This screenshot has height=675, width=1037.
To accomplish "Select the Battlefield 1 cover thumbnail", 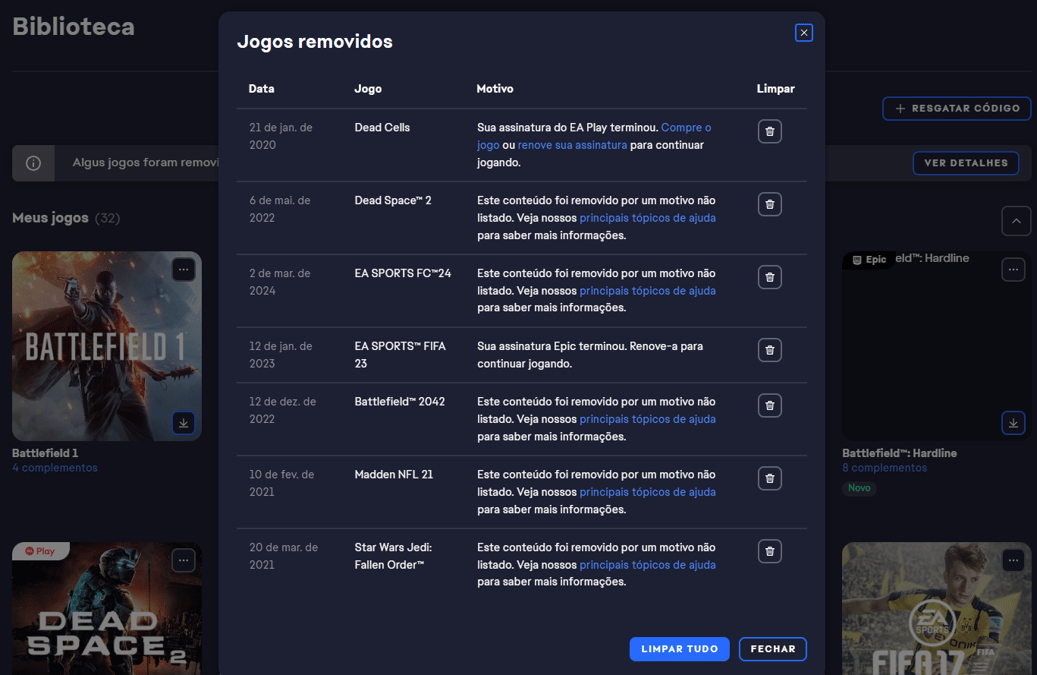I will [106, 346].
